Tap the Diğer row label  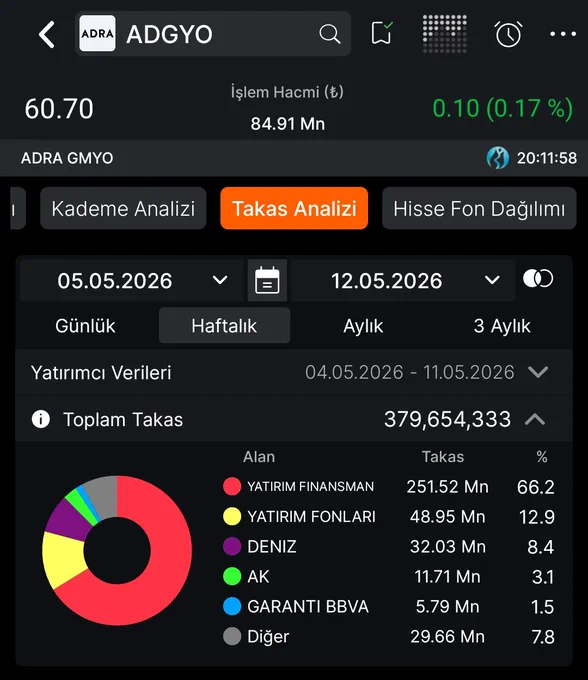pyautogui.click(x=268, y=637)
